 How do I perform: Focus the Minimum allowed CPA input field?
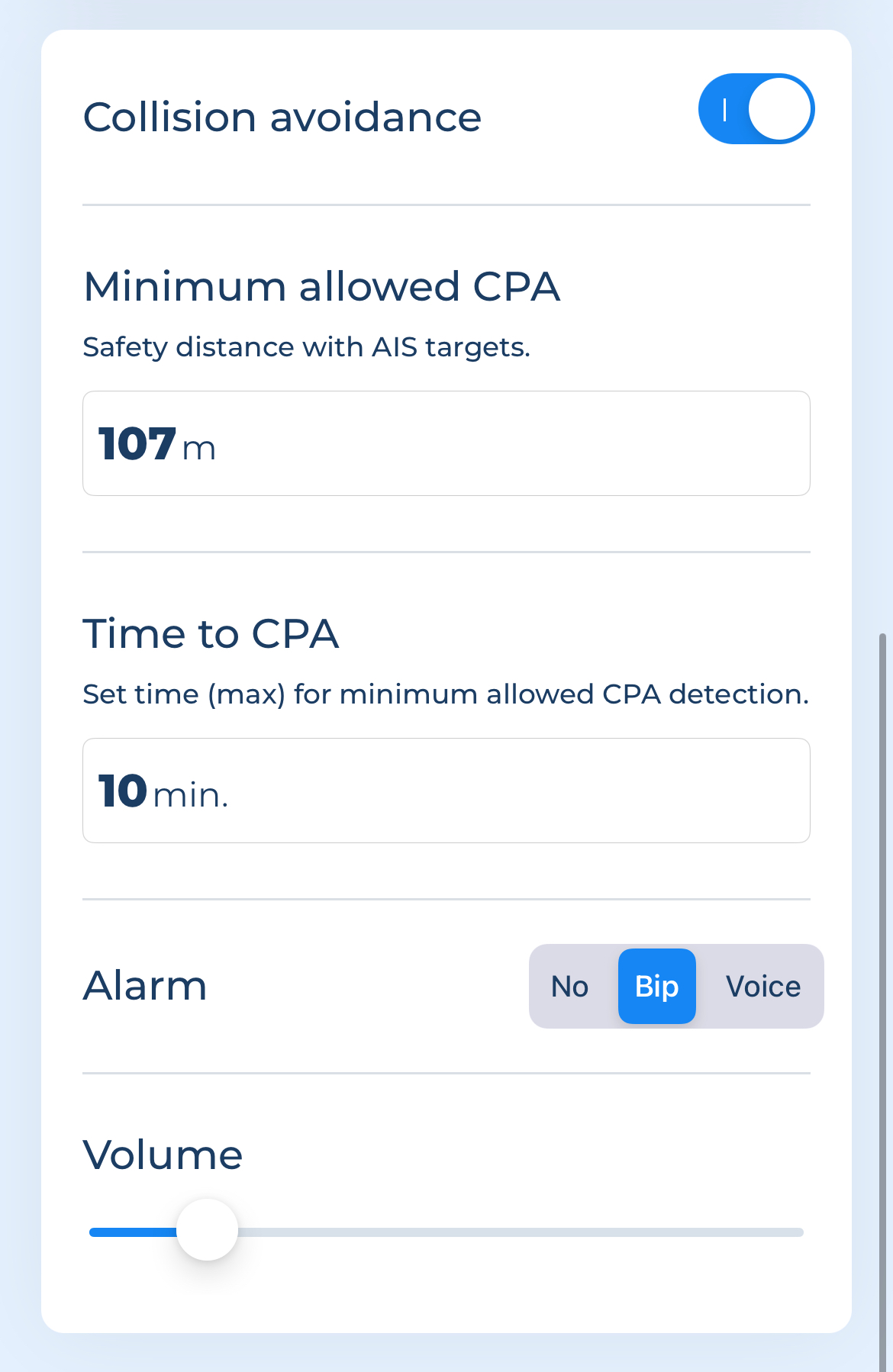click(x=446, y=443)
